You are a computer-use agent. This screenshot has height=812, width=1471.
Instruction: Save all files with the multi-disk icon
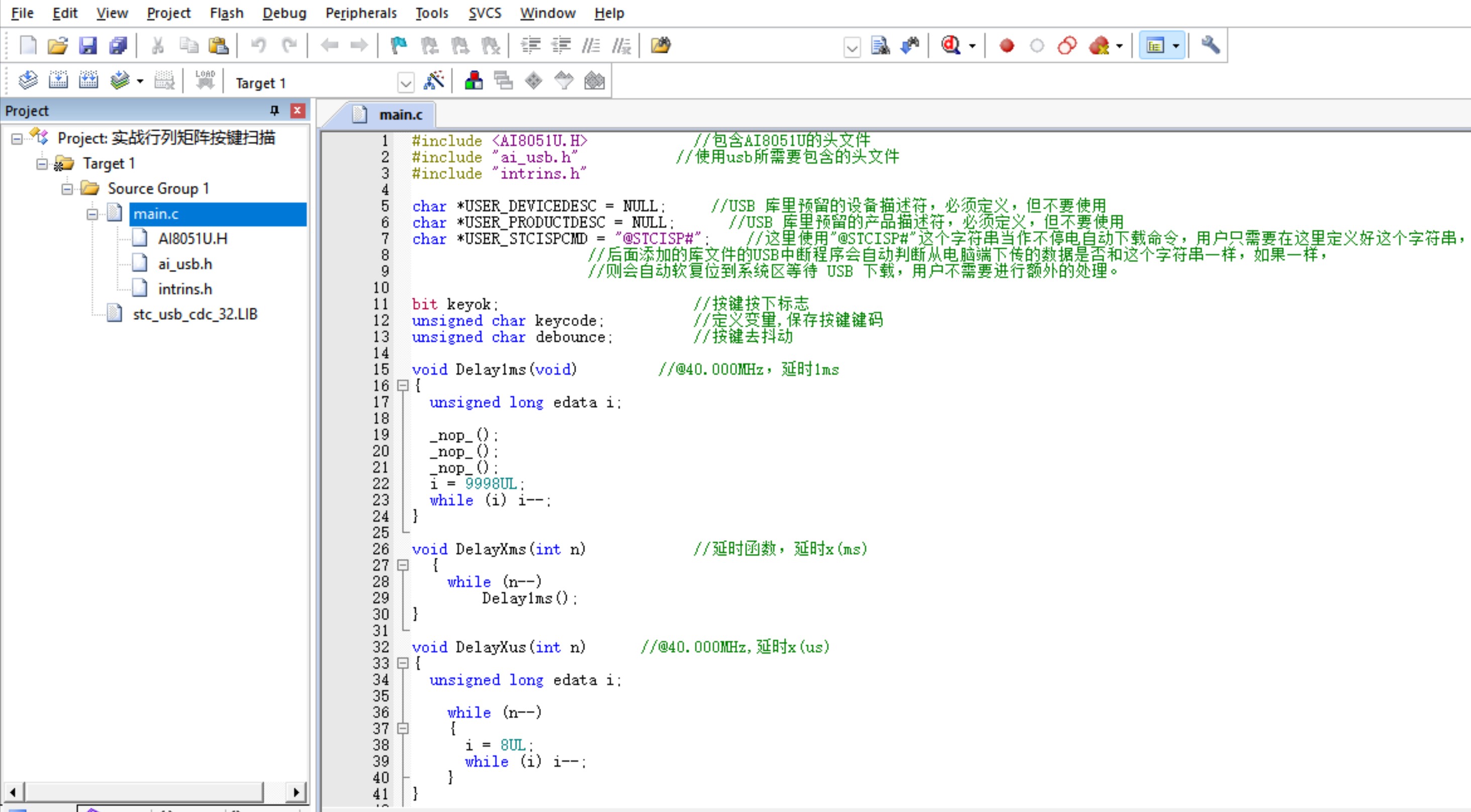(x=118, y=45)
